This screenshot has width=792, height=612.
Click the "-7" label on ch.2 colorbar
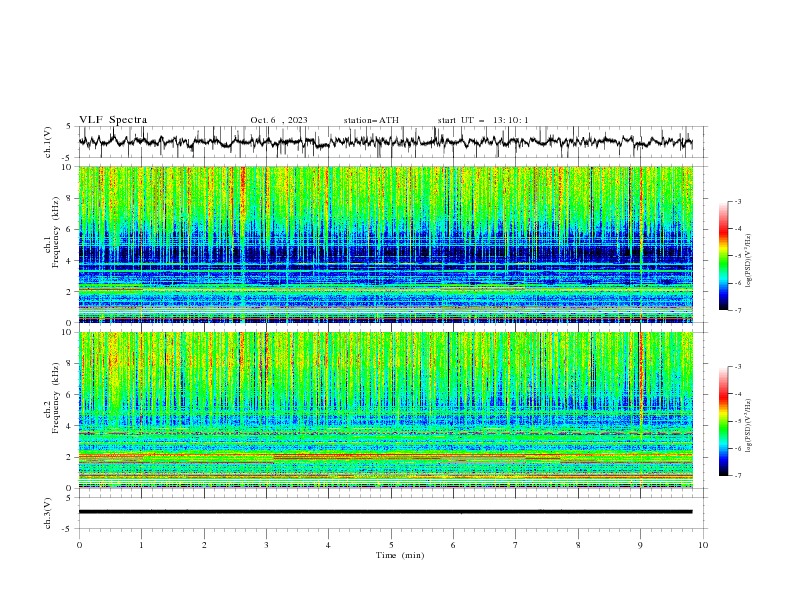tap(738, 476)
